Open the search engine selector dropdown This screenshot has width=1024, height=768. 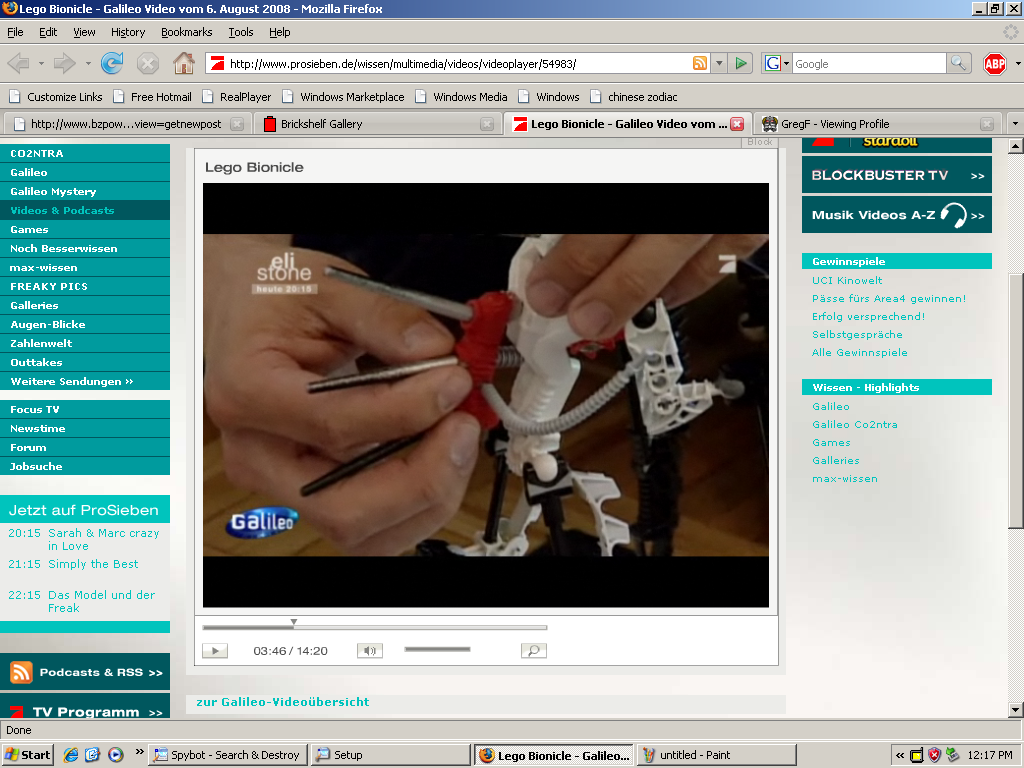tap(777, 63)
